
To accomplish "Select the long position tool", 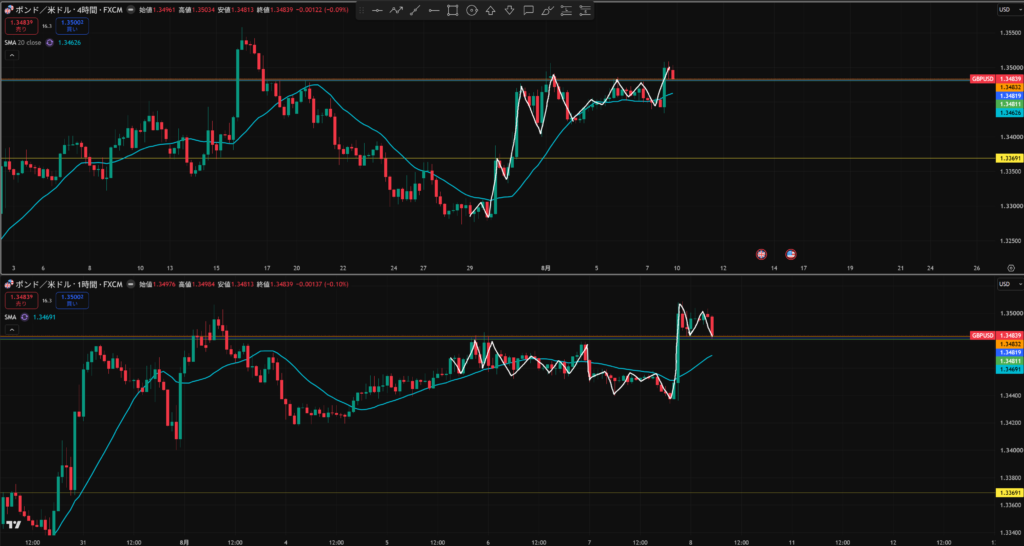I will click(x=566, y=10).
